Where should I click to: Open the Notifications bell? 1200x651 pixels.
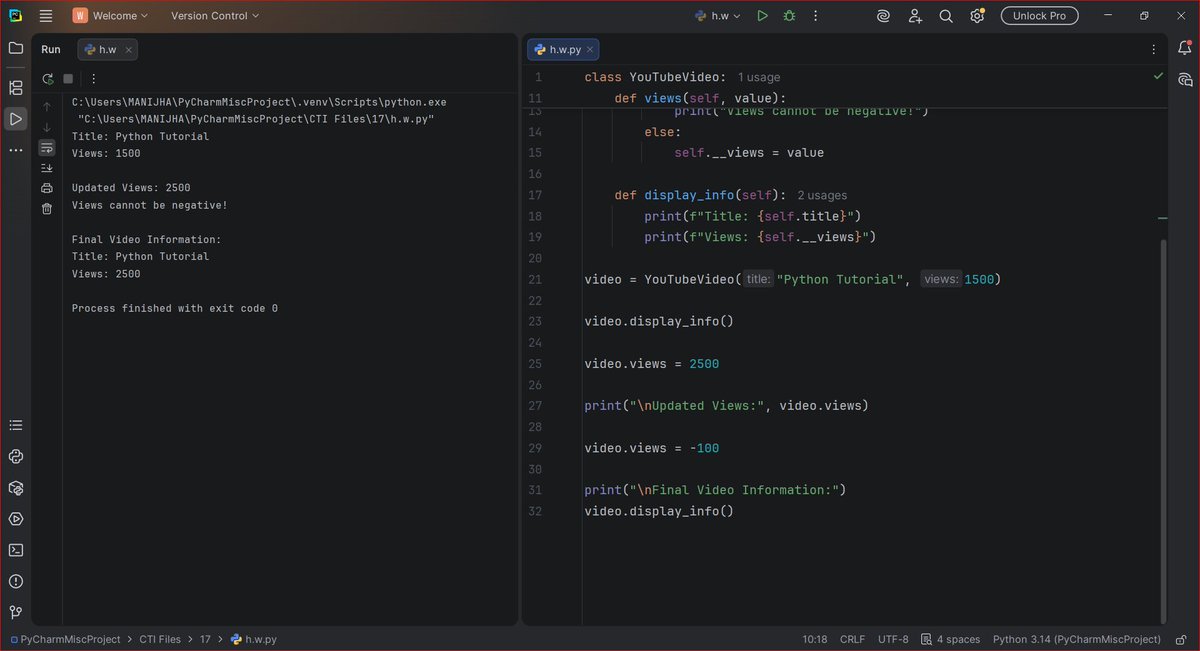click(x=1185, y=48)
